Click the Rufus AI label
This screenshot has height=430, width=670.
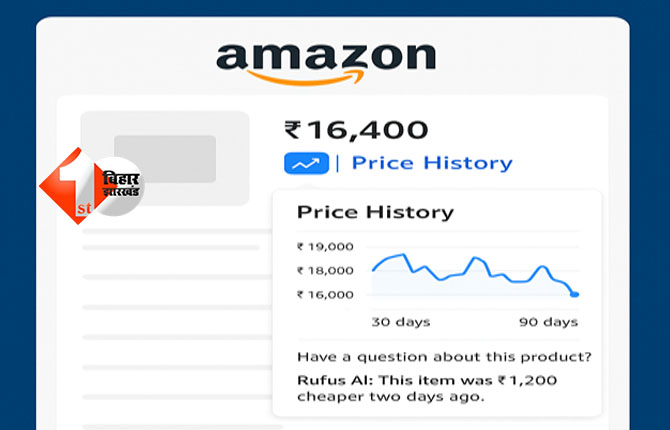[331, 380]
